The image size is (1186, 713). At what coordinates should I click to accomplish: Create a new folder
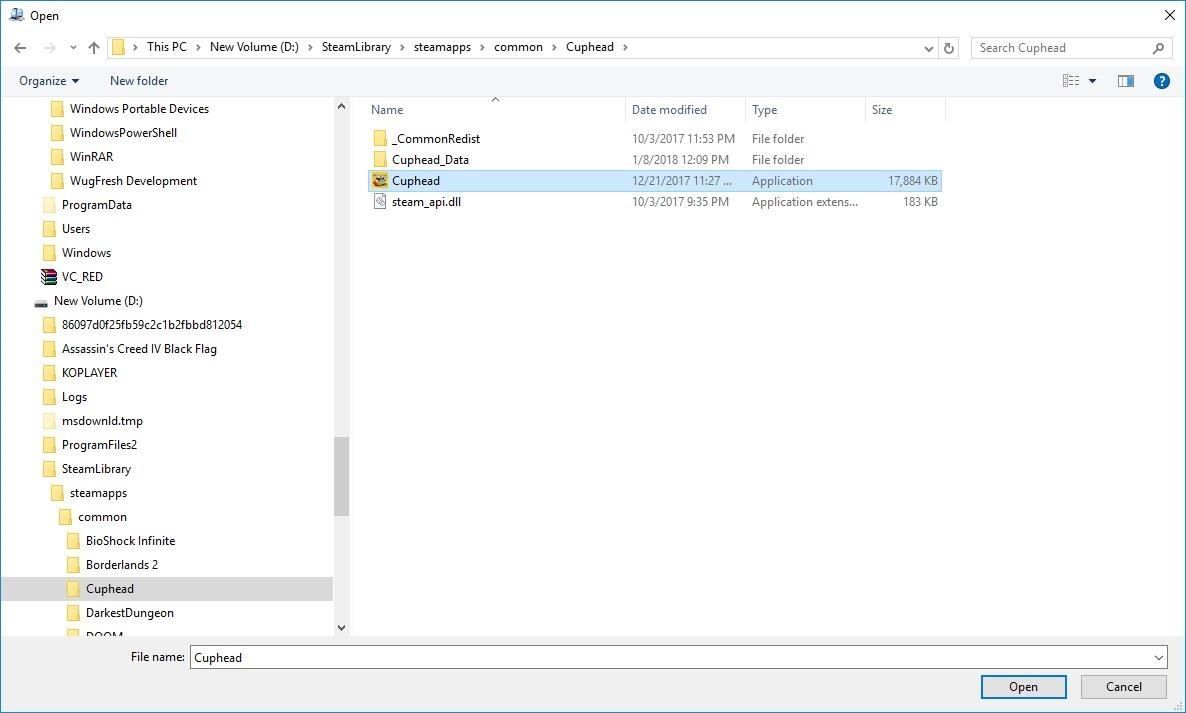(138, 80)
